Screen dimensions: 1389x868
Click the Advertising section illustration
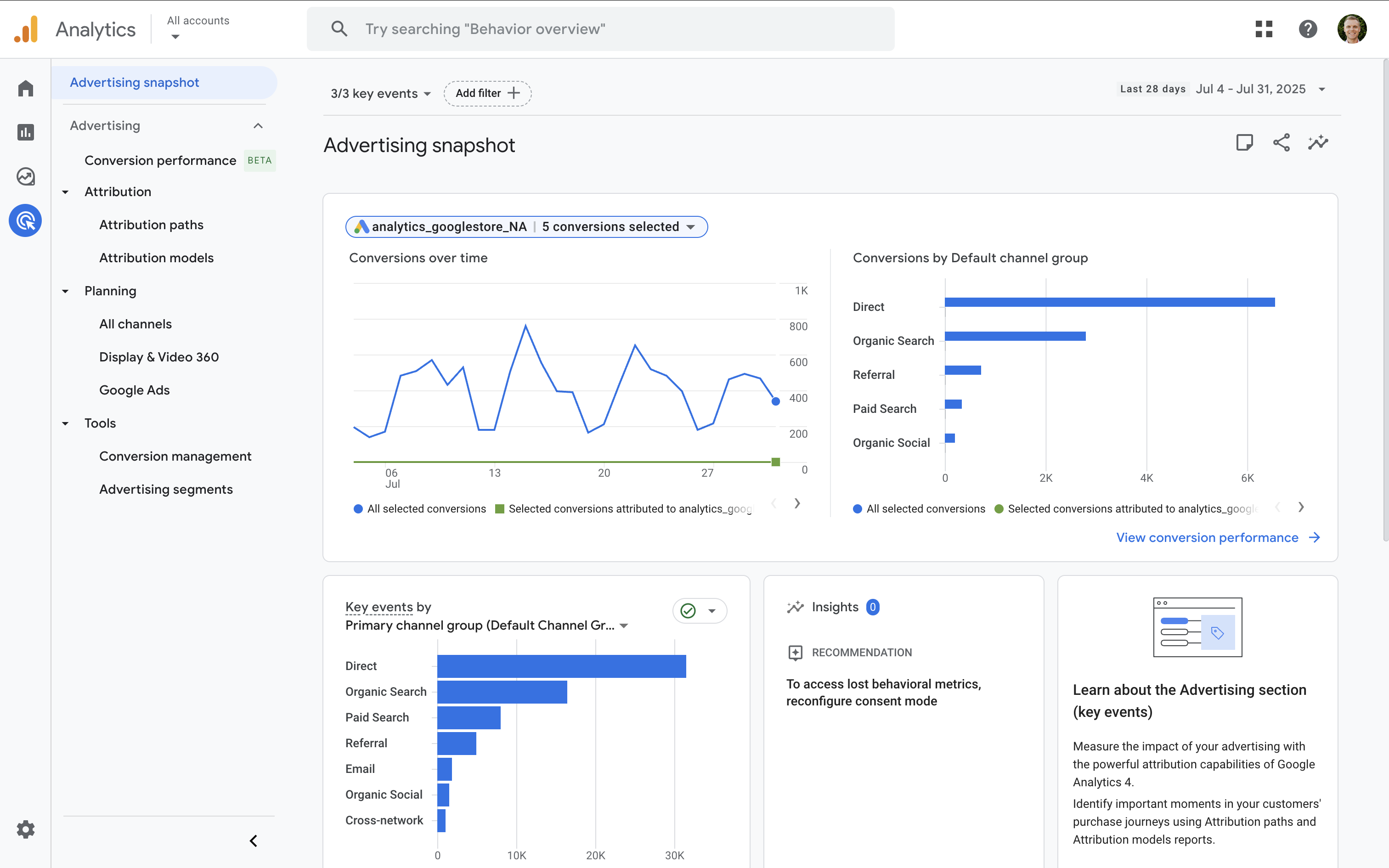pos(1197,627)
